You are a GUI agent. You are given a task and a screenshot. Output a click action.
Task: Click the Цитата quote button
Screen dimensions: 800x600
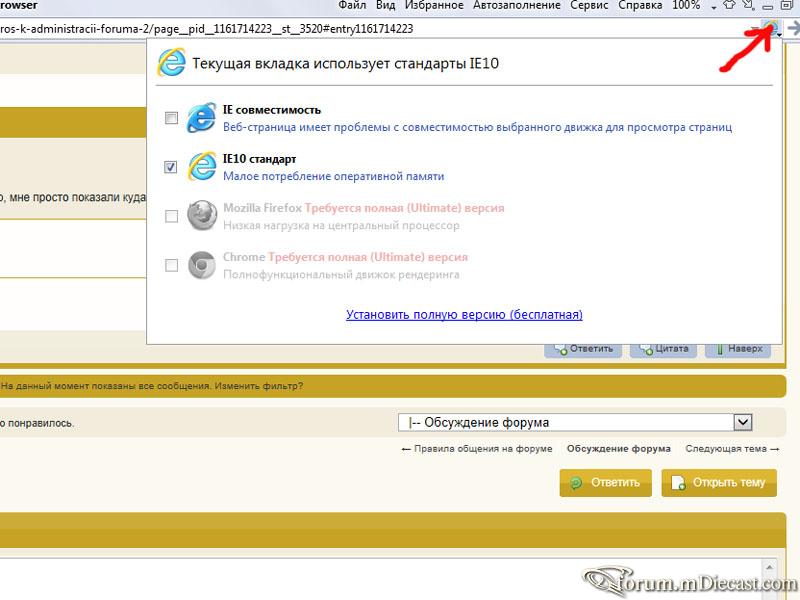[665, 349]
